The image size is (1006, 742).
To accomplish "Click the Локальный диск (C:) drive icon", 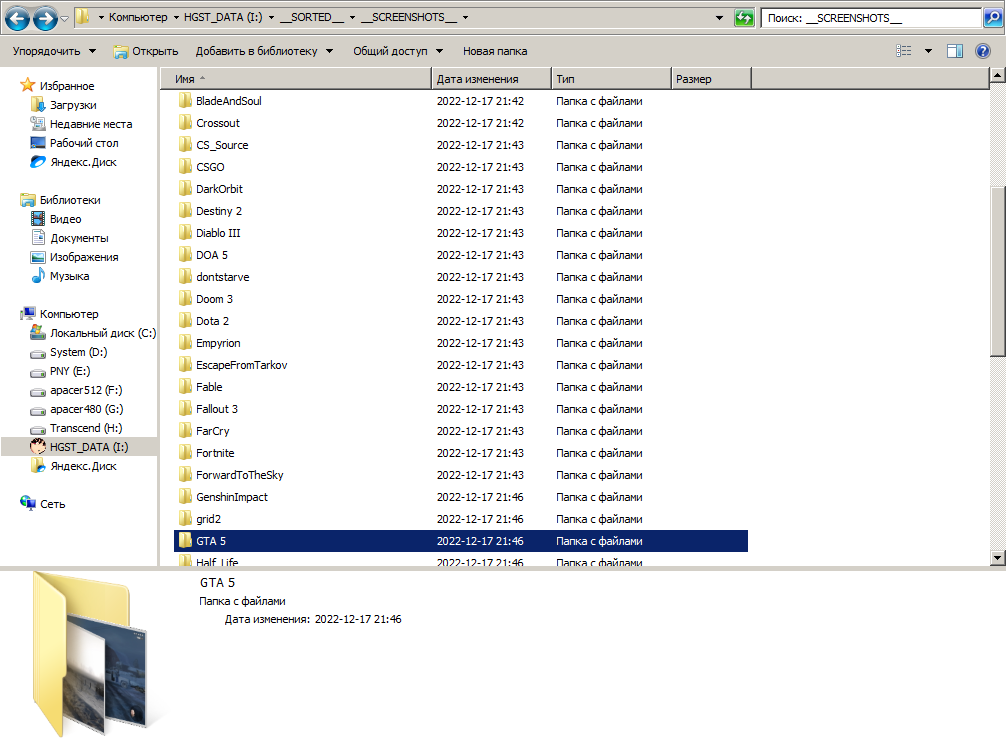I will [x=38, y=333].
